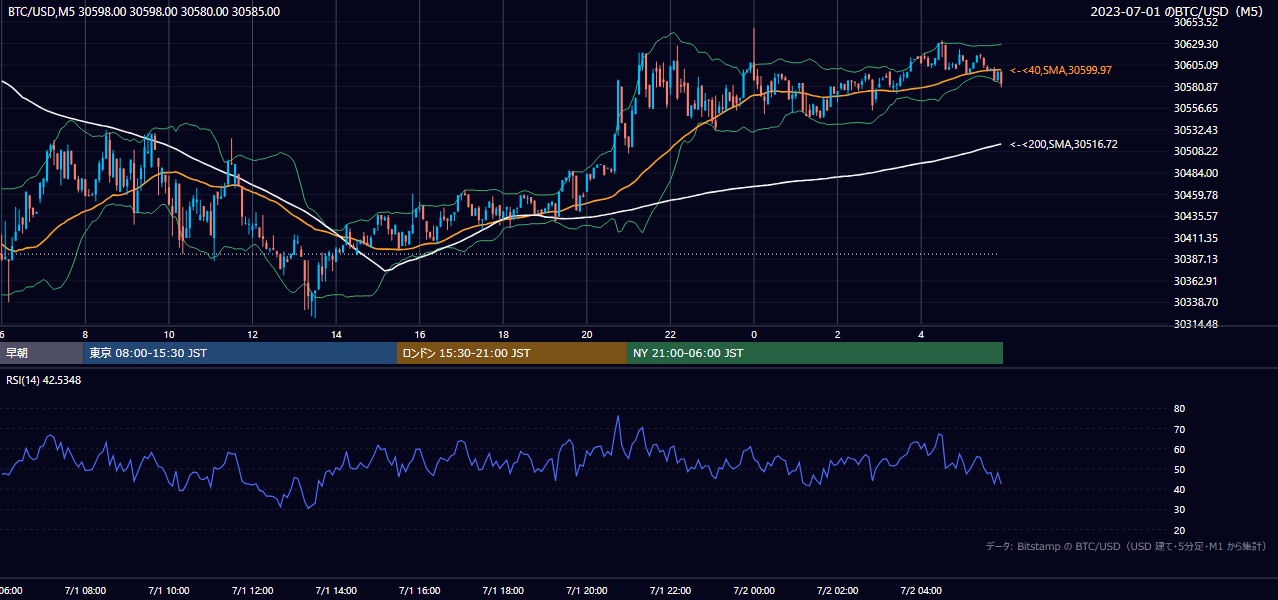Click price axis value 30605.09

[x=1196, y=65]
